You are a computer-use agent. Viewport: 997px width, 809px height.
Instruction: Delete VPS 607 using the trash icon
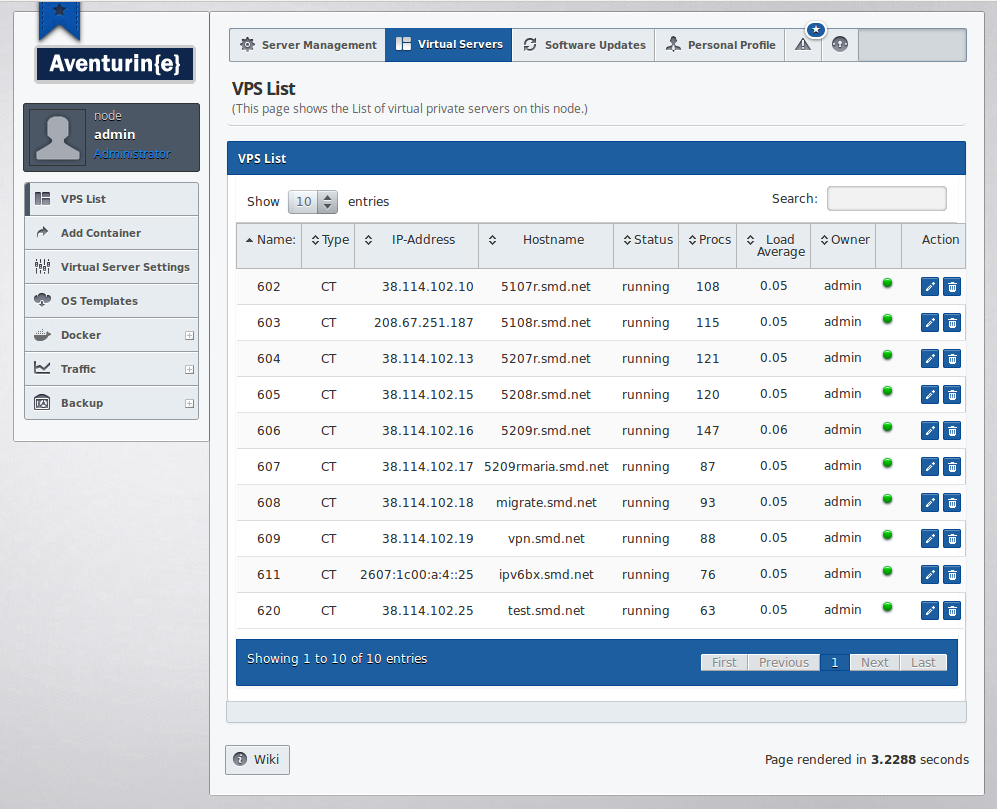click(952, 467)
